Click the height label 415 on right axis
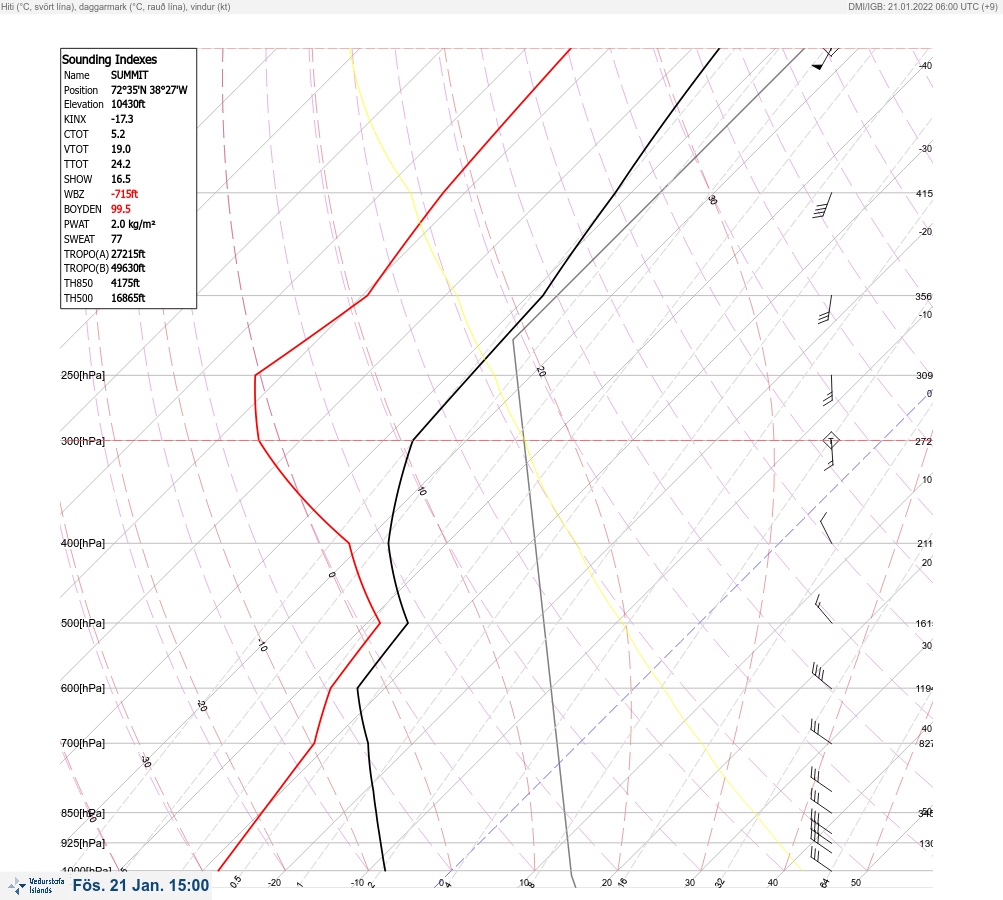Screen dimensions: 1003x900 tap(924, 193)
